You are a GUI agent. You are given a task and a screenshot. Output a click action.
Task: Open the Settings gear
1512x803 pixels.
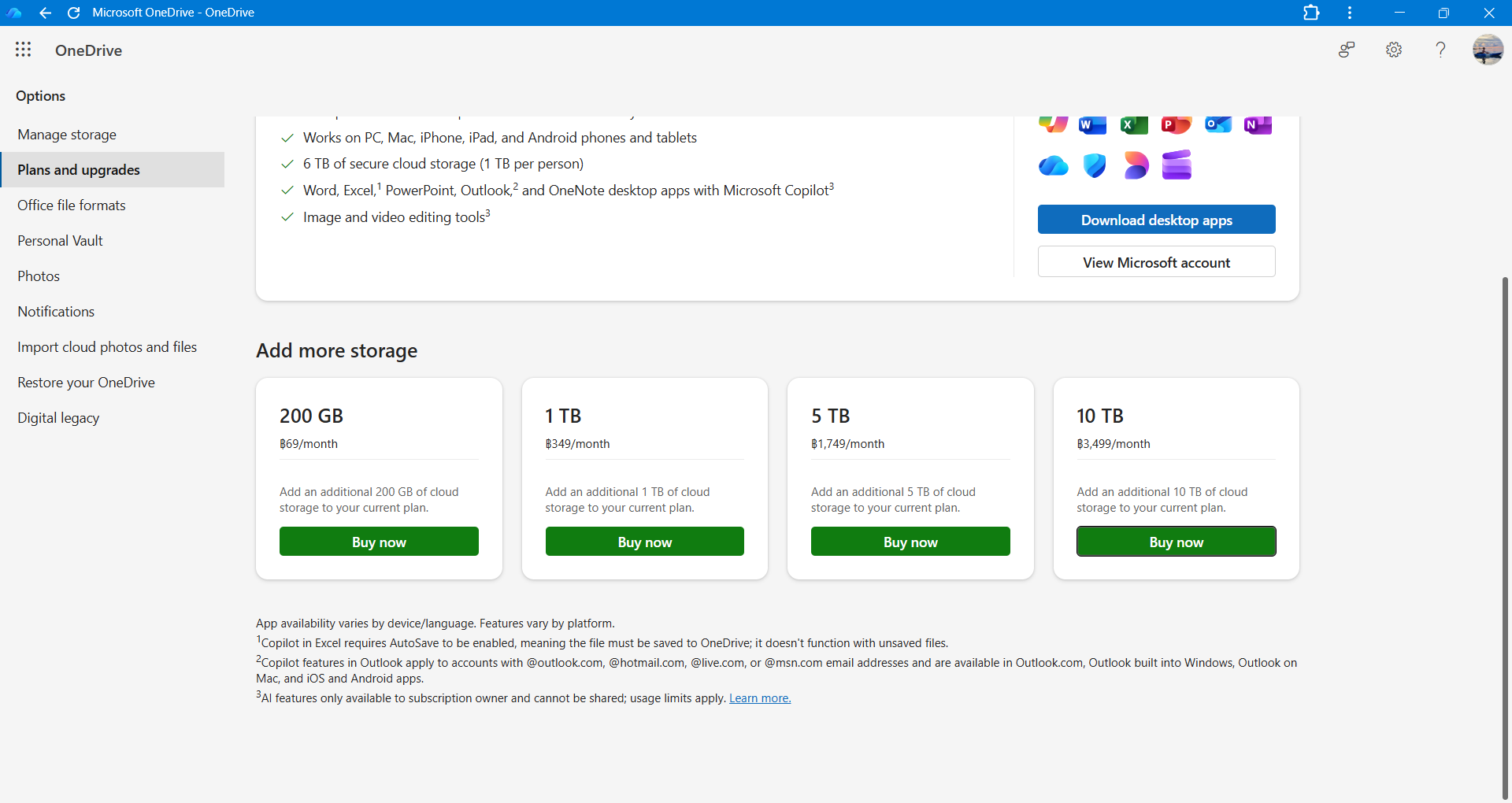tap(1394, 50)
